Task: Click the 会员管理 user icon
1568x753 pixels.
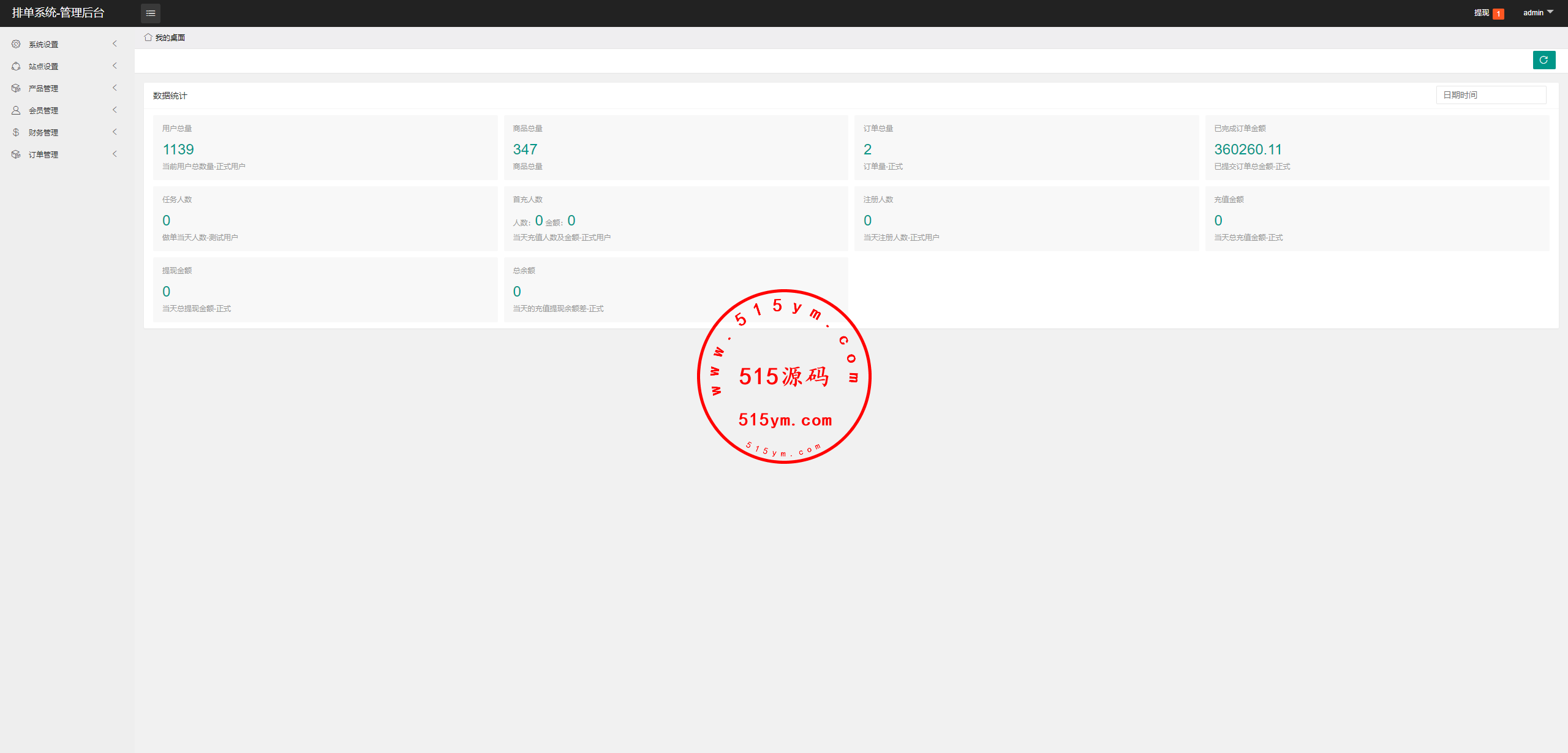Action: pos(16,110)
